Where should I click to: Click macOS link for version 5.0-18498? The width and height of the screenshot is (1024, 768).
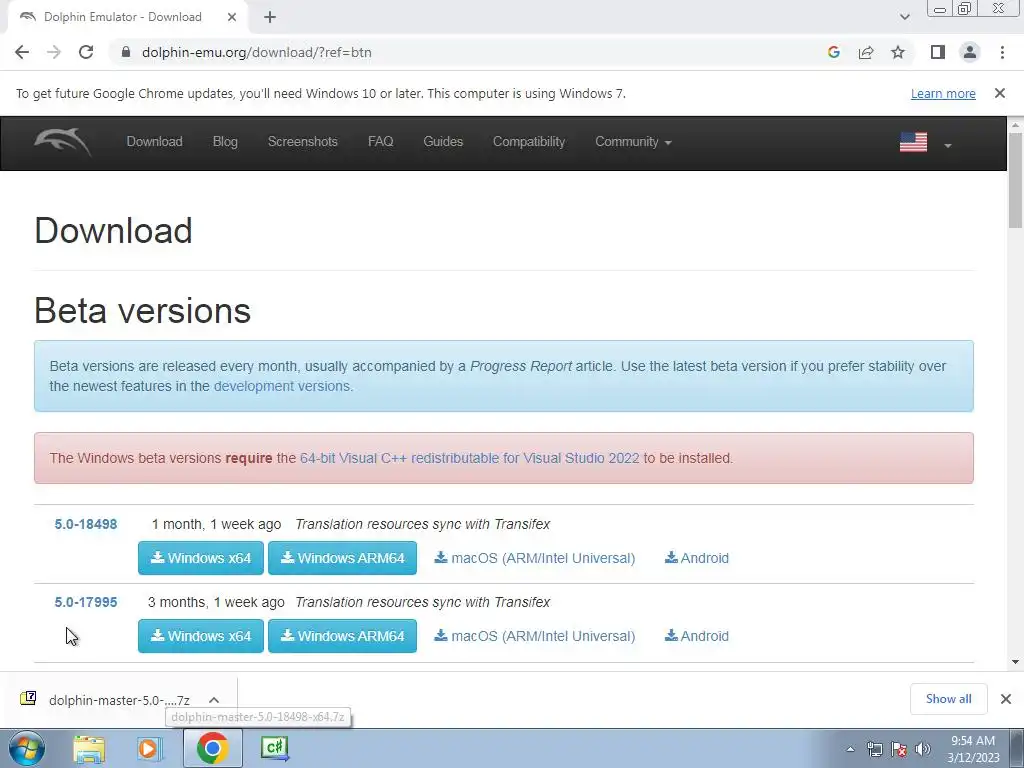(534, 558)
